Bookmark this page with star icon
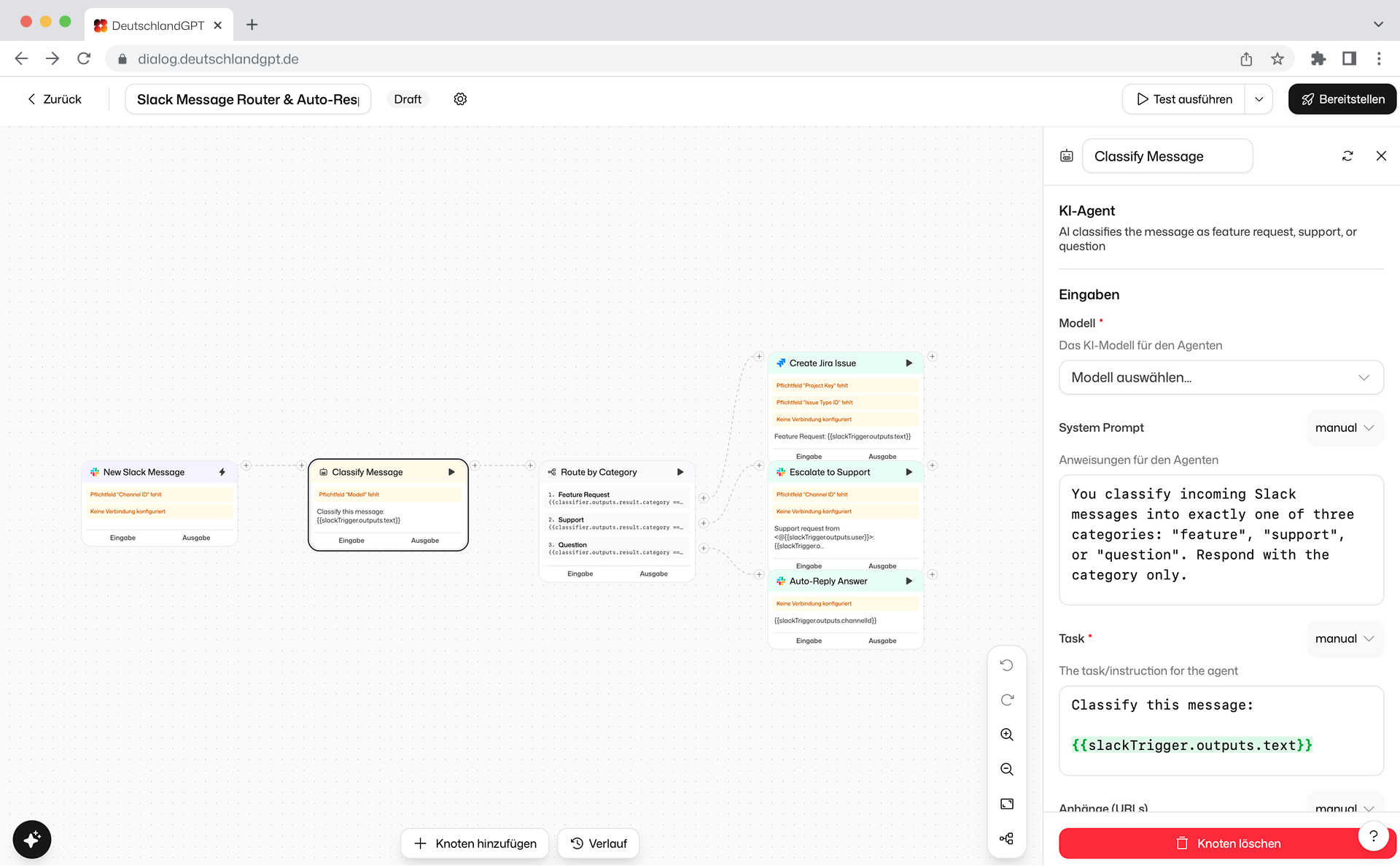The image size is (1400, 866). (1277, 59)
